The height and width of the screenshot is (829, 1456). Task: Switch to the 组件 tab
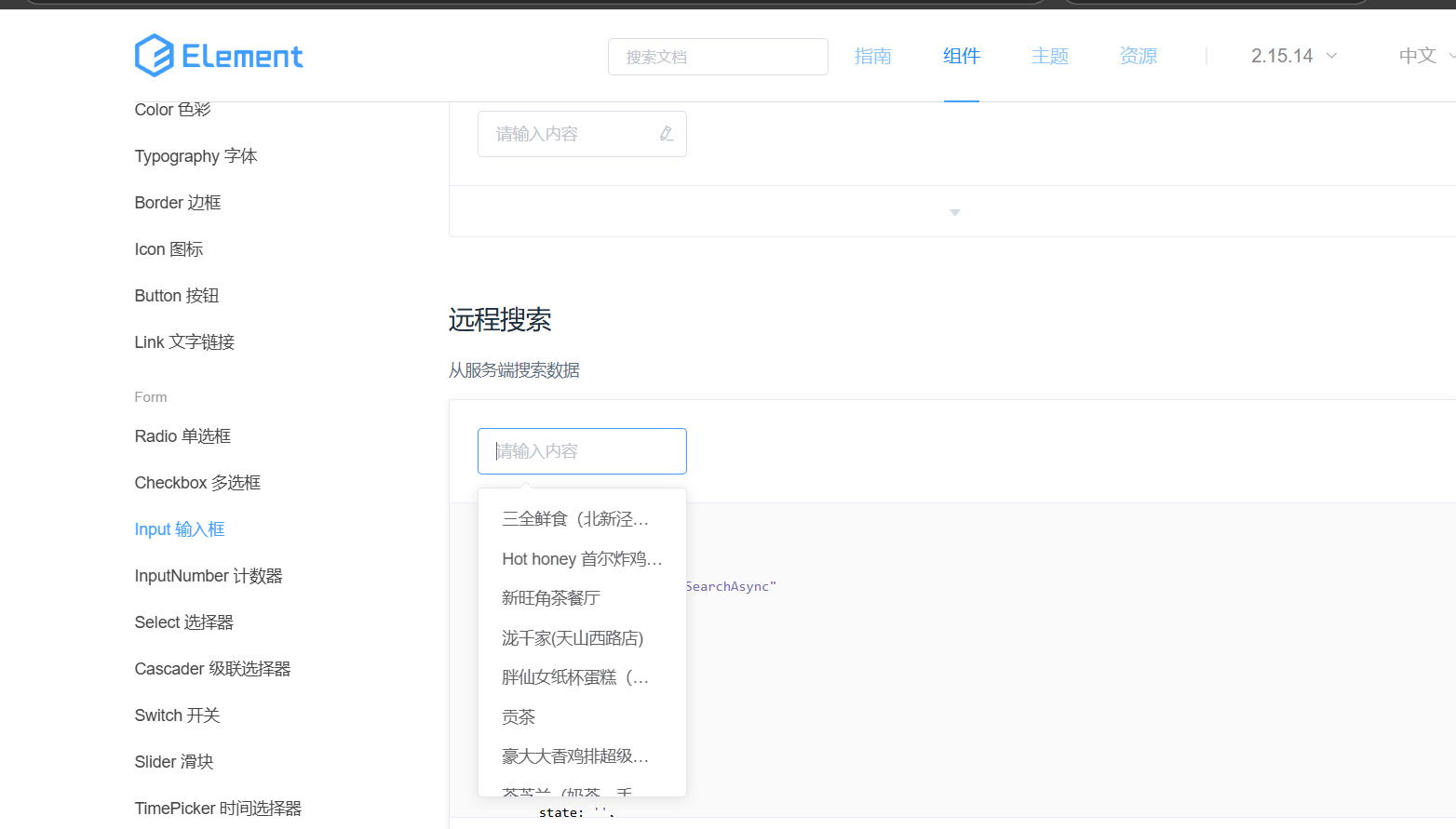[962, 56]
